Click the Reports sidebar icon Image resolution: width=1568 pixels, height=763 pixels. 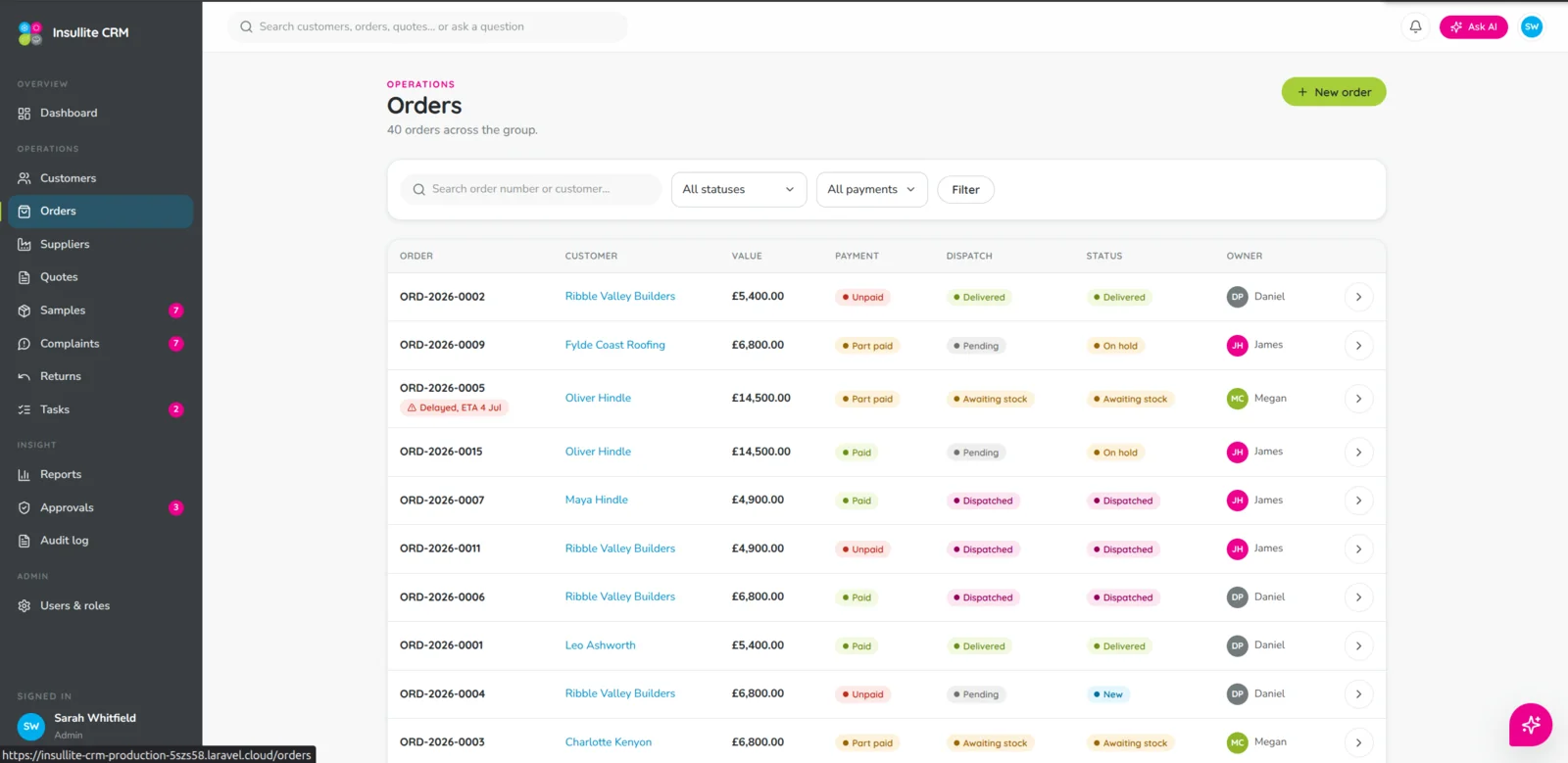pyautogui.click(x=24, y=475)
